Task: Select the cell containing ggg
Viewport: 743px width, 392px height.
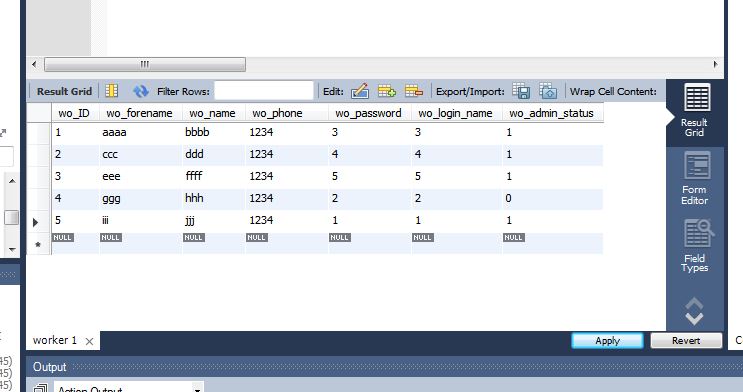Action: pos(140,198)
